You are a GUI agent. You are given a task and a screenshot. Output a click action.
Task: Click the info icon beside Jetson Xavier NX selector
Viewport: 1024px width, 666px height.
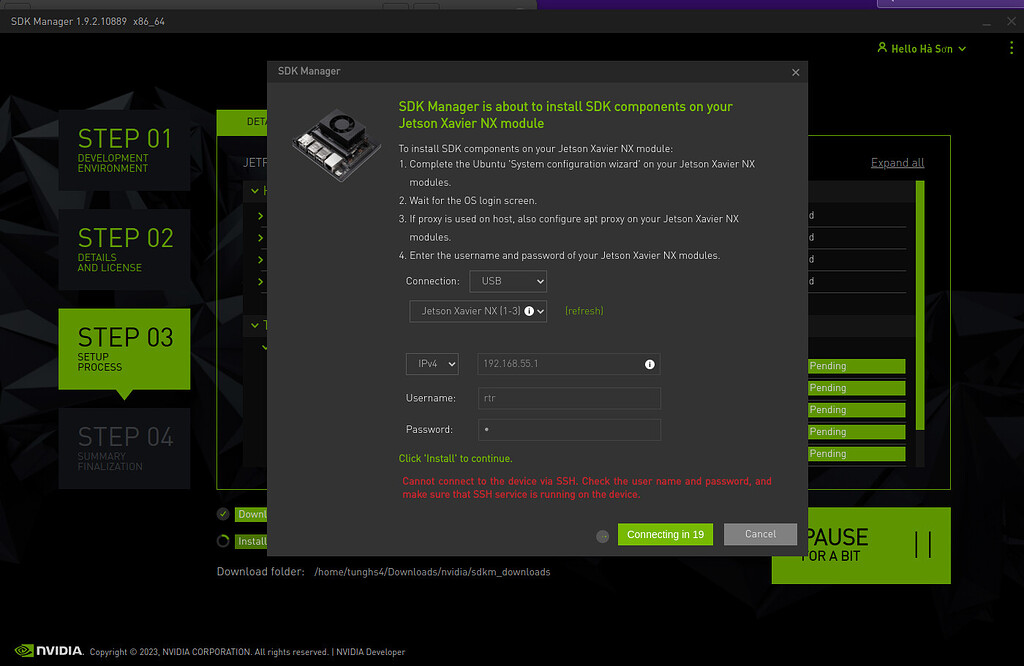[527, 311]
